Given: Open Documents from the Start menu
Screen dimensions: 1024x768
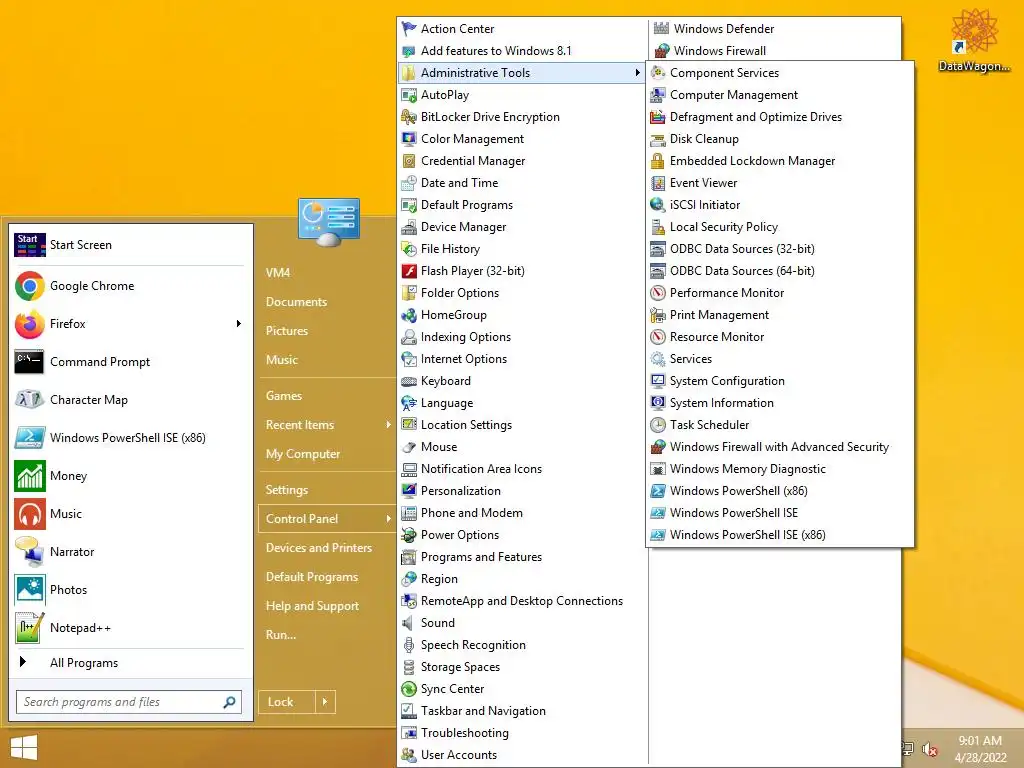Looking at the screenshot, I should click(296, 302).
